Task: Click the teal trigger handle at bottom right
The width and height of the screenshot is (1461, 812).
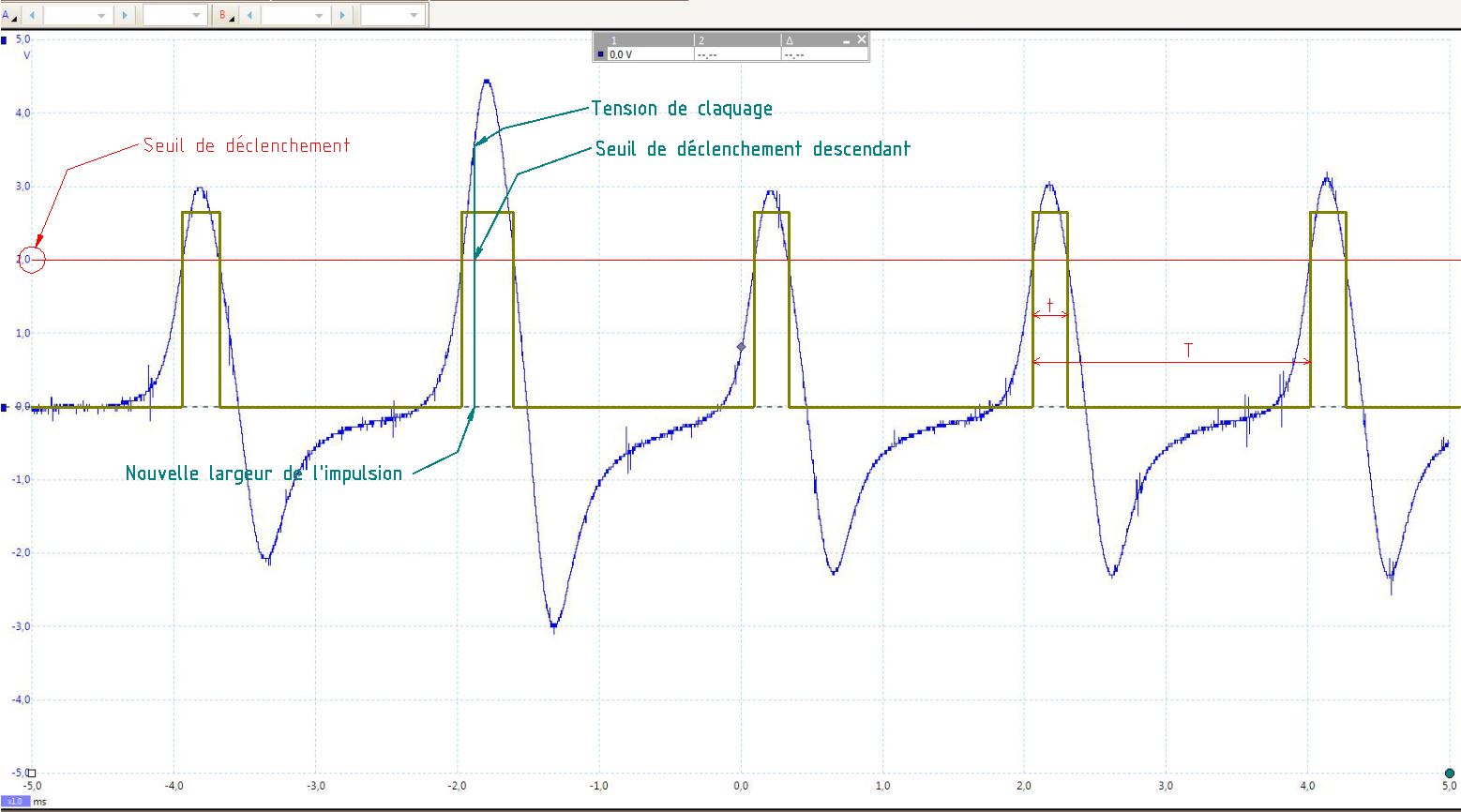Action: tap(1449, 774)
